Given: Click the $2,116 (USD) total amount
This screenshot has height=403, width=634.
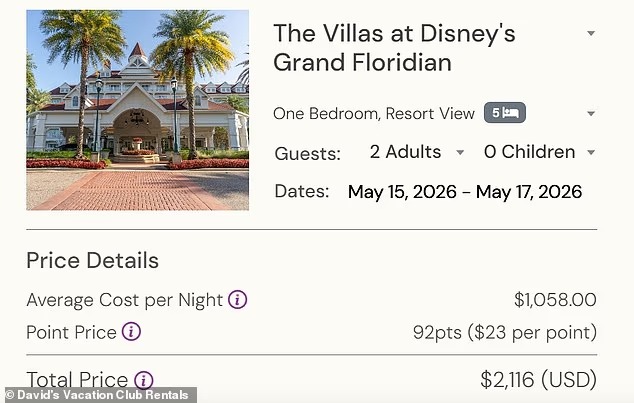Looking at the screenshot, I should pos(538,380).
